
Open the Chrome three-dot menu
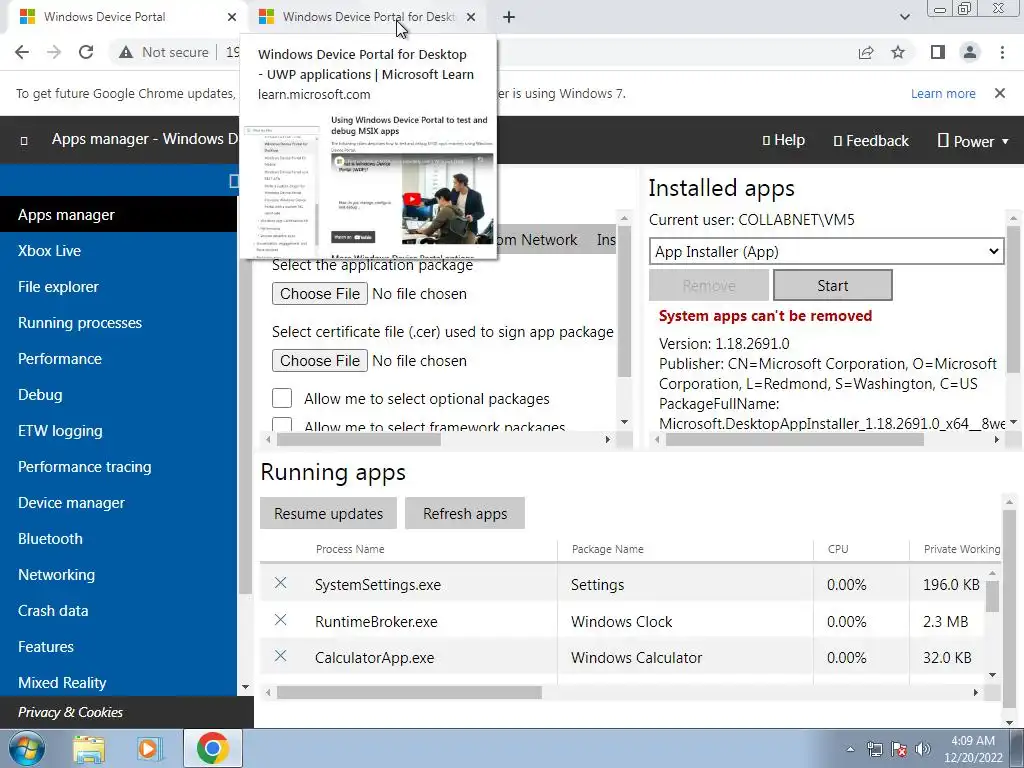(1002, 52)
